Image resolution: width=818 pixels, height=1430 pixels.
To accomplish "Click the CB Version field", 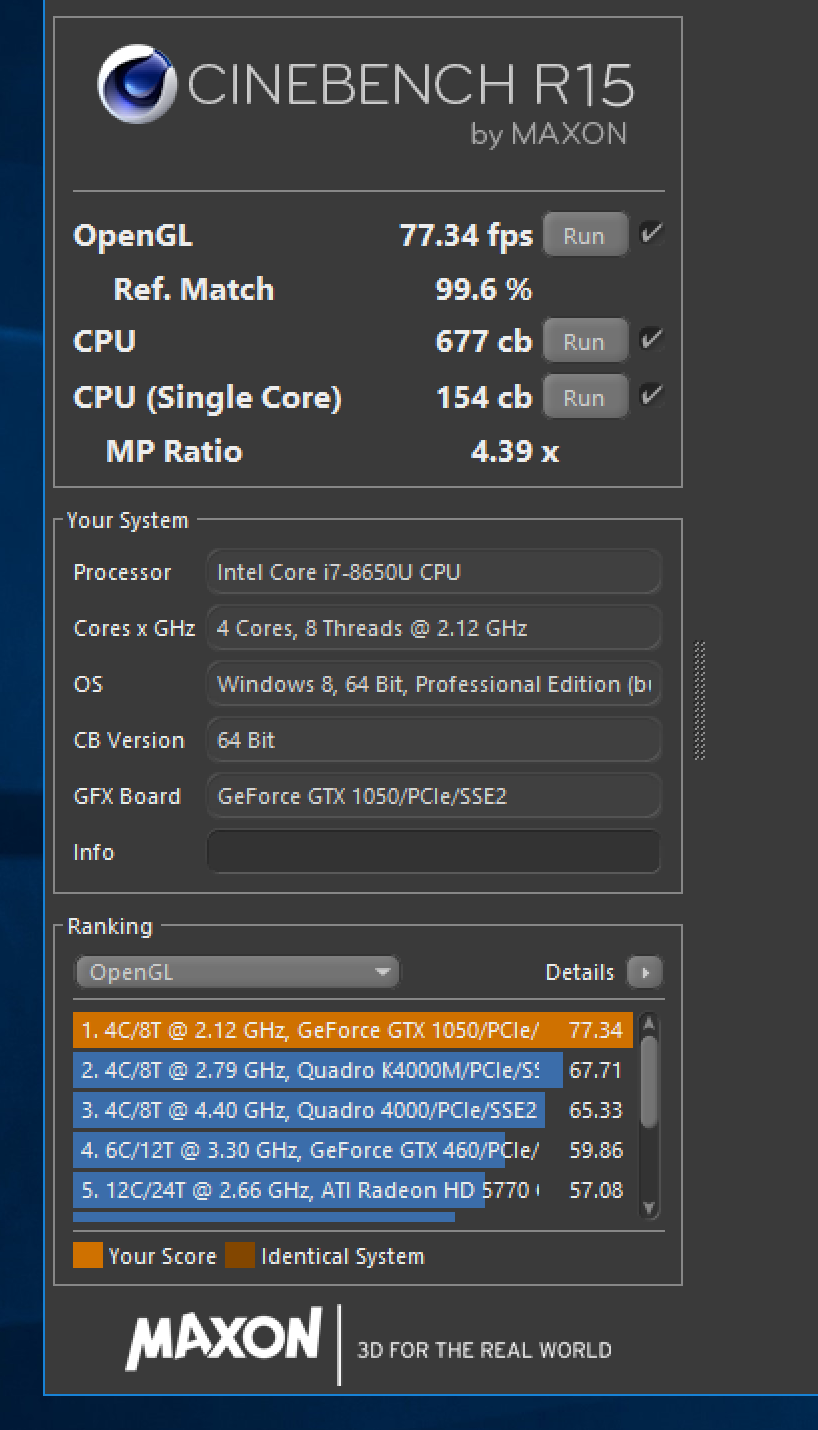I will pos(433,740).
